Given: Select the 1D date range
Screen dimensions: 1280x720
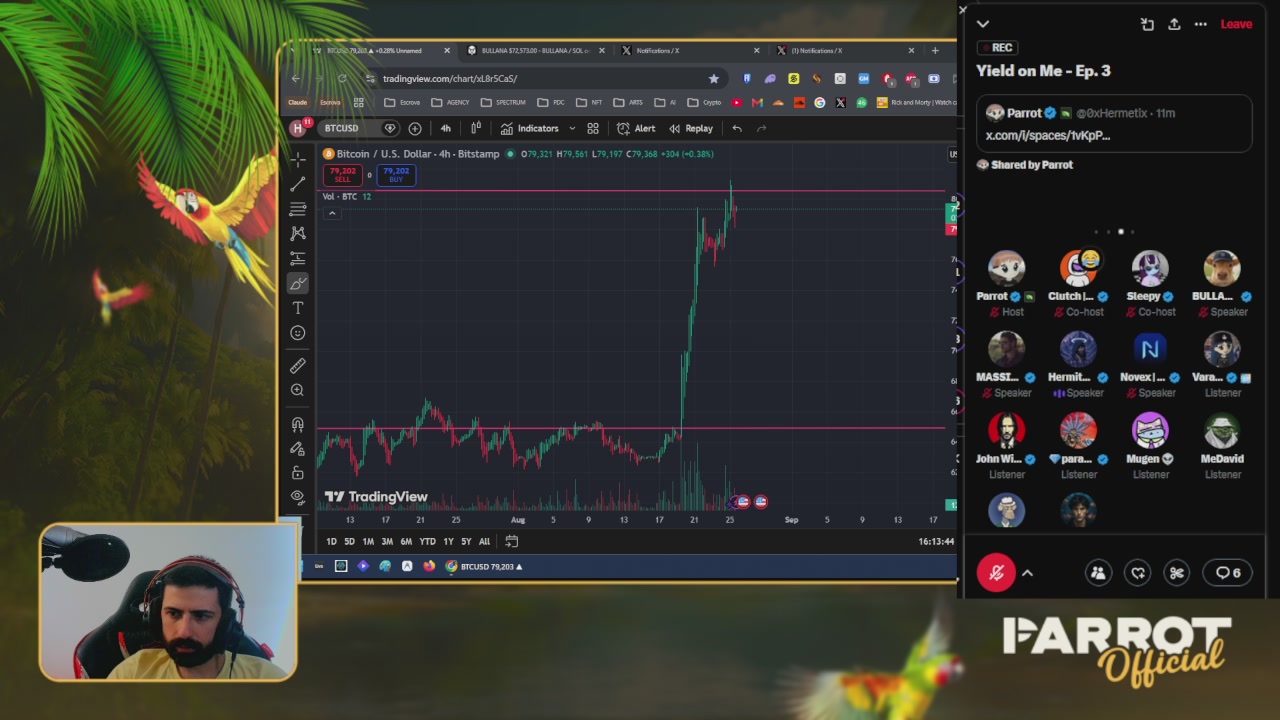Looking at the screenshot, I should tap(331, 541).
